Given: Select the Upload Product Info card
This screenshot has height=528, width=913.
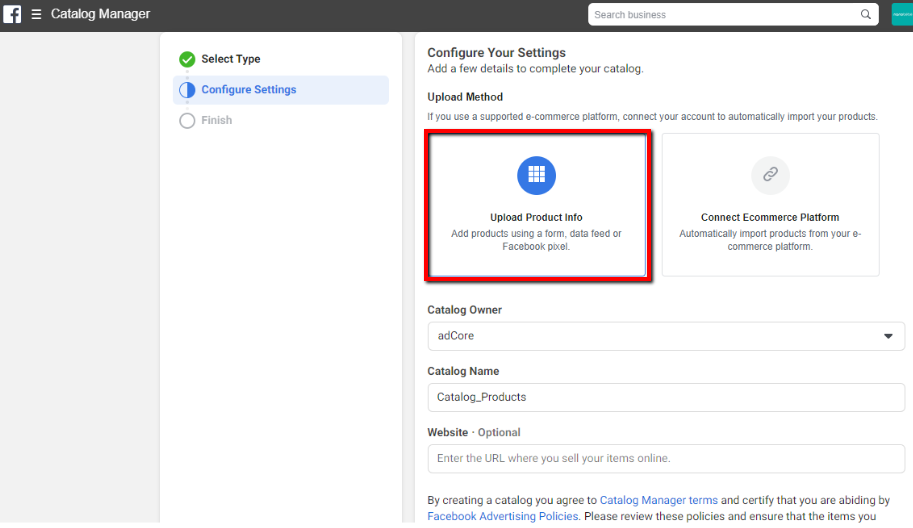Looking at the screenshot, I should tap(537, 204).
